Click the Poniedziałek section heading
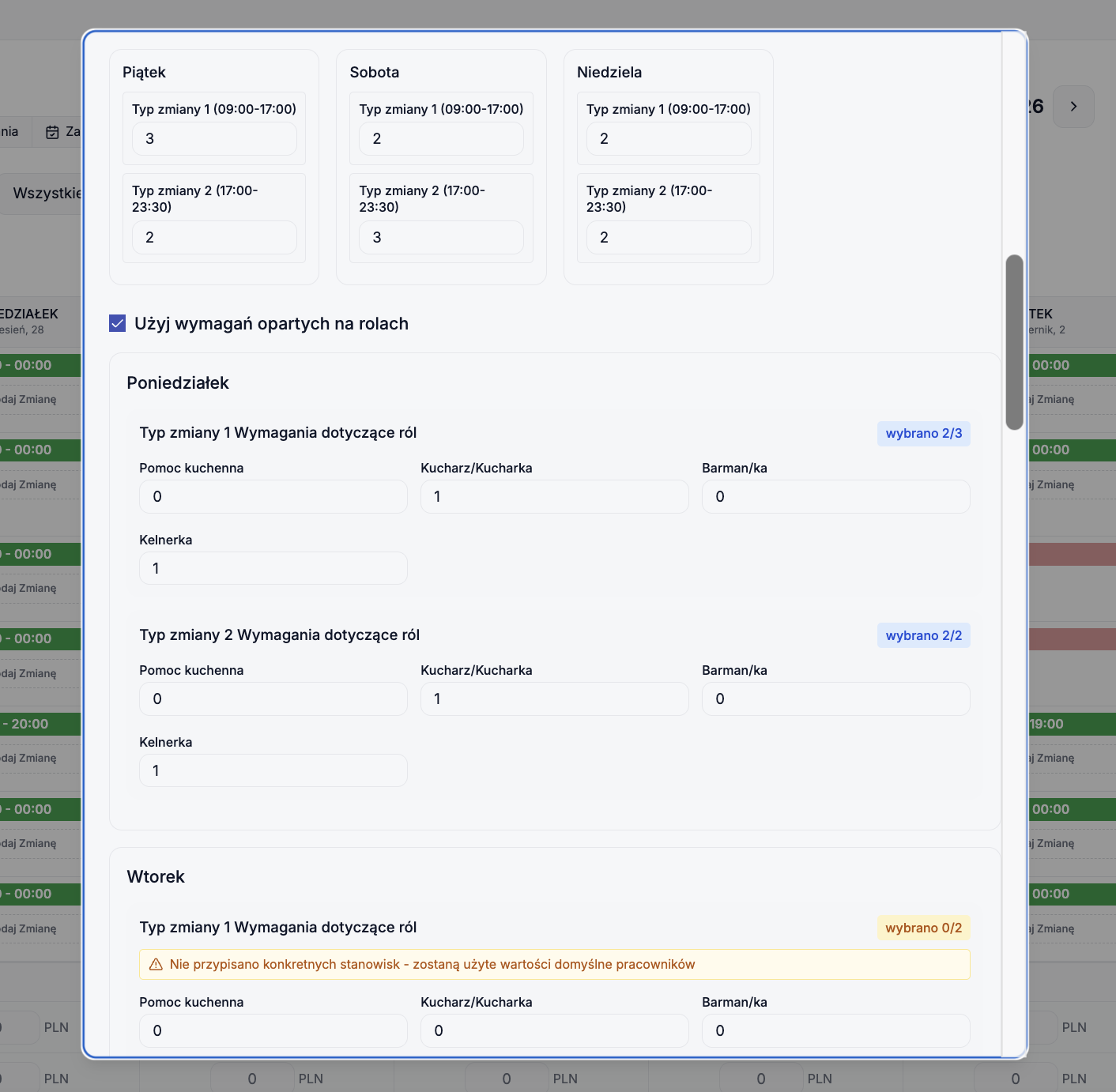The image size is (1116, 1092). tap(178, 382)
